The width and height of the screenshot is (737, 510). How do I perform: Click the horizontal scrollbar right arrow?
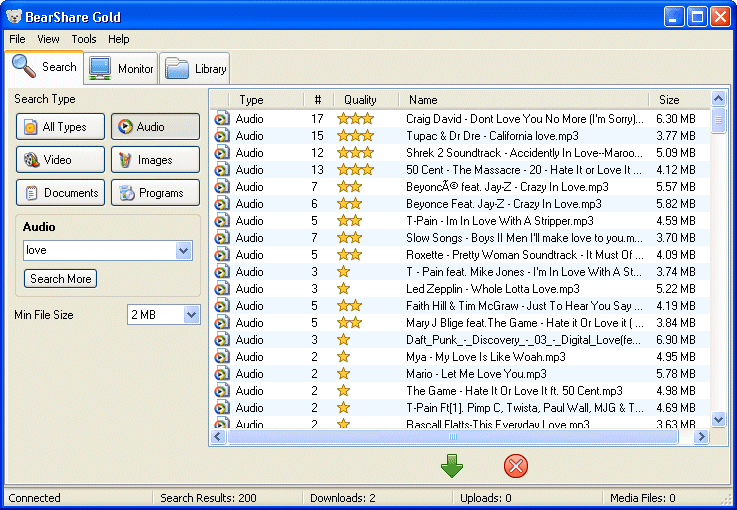pos(701,437)
